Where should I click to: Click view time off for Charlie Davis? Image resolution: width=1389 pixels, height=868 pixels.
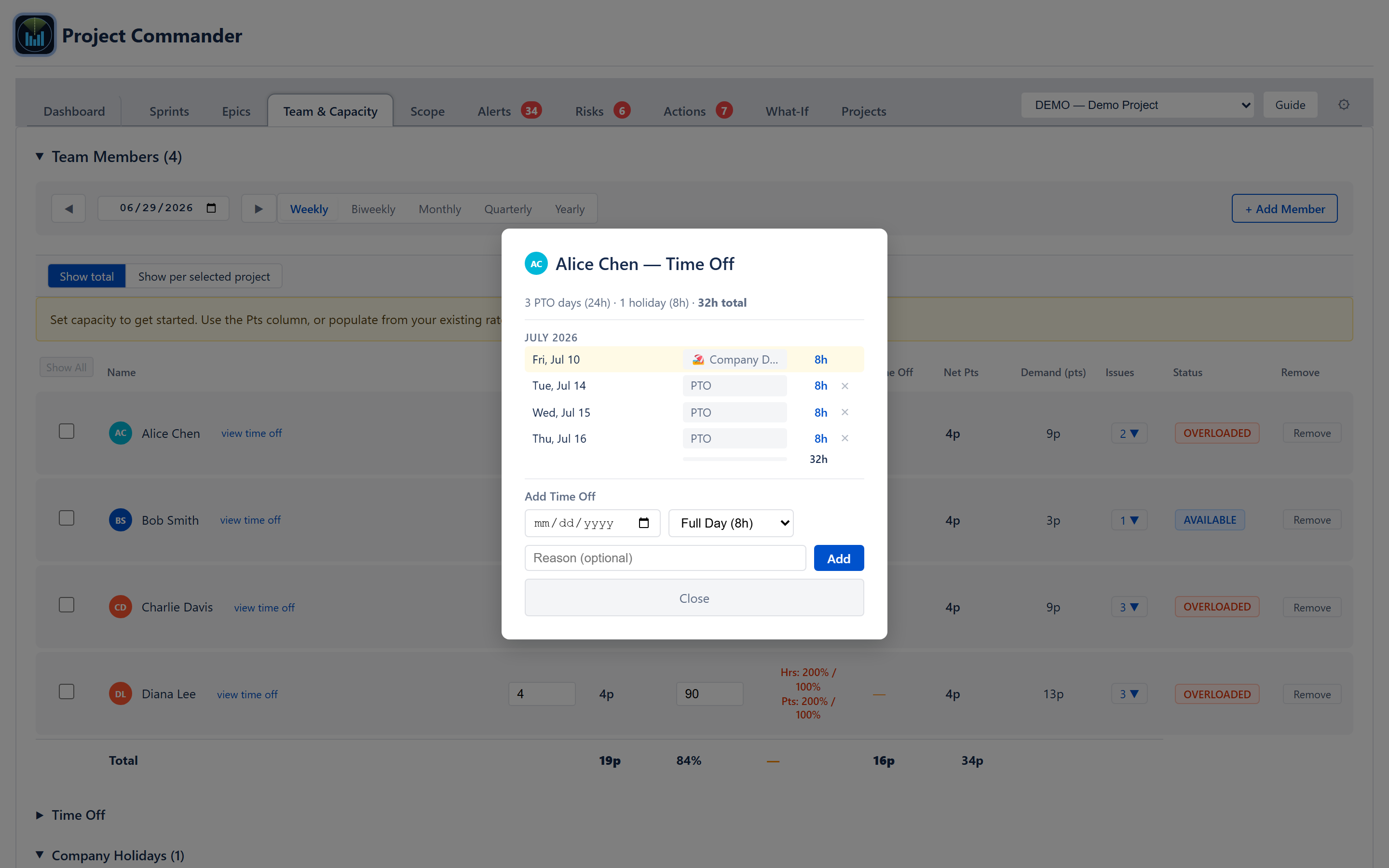click(x=264, y=608)
